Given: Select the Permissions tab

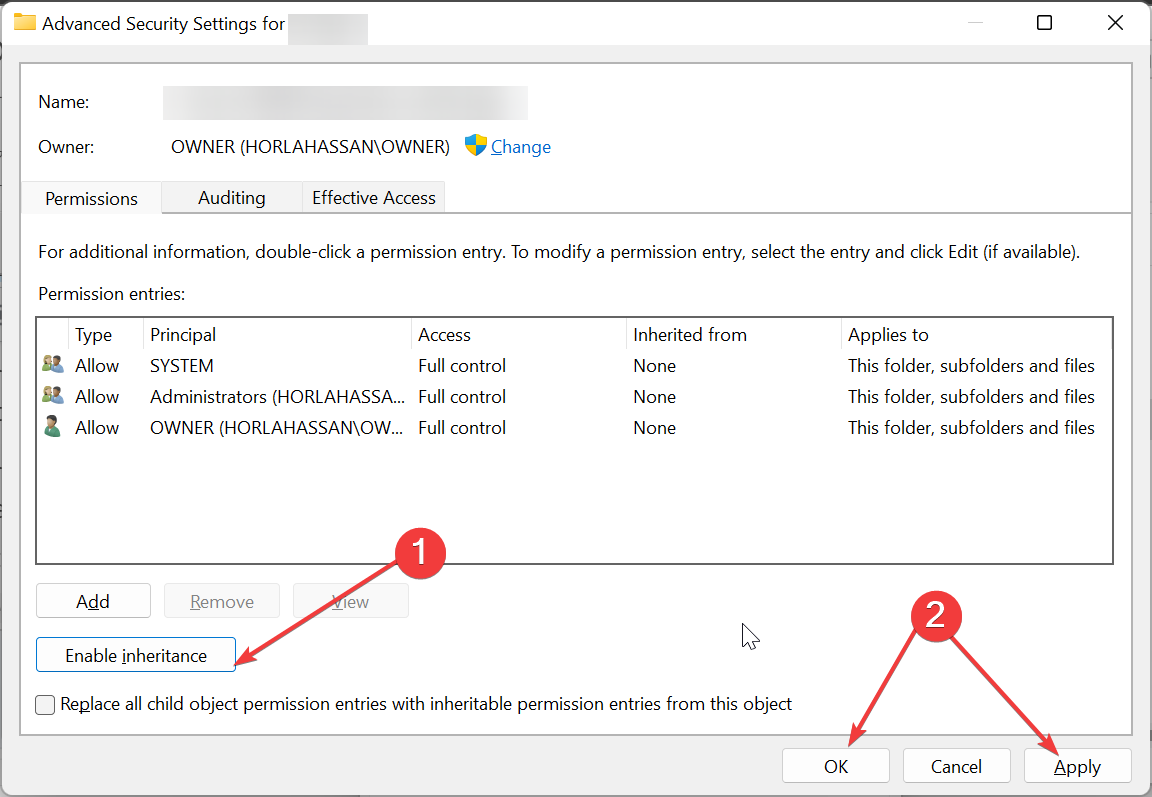Looking at the screenshot, I should pyautogui.click(x=91, y=198).
